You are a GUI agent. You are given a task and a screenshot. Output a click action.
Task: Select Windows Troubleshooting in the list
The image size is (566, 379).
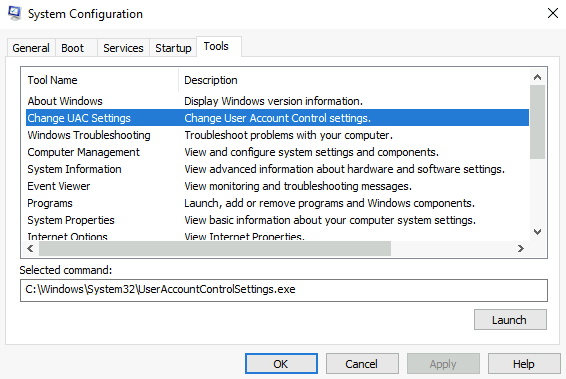[x=278, y=135]
